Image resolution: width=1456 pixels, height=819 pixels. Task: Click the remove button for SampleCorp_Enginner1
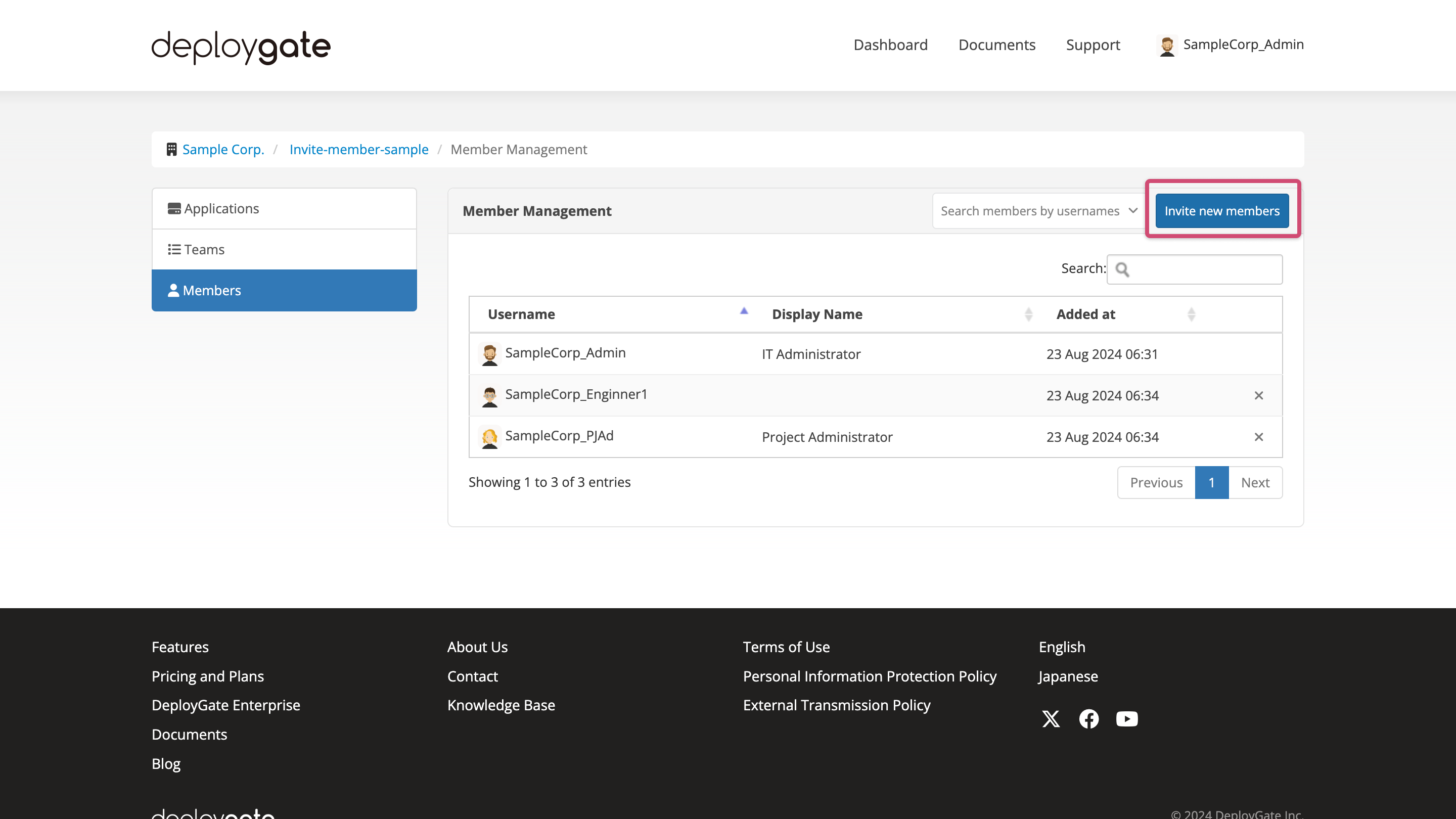click(1259, 394)
